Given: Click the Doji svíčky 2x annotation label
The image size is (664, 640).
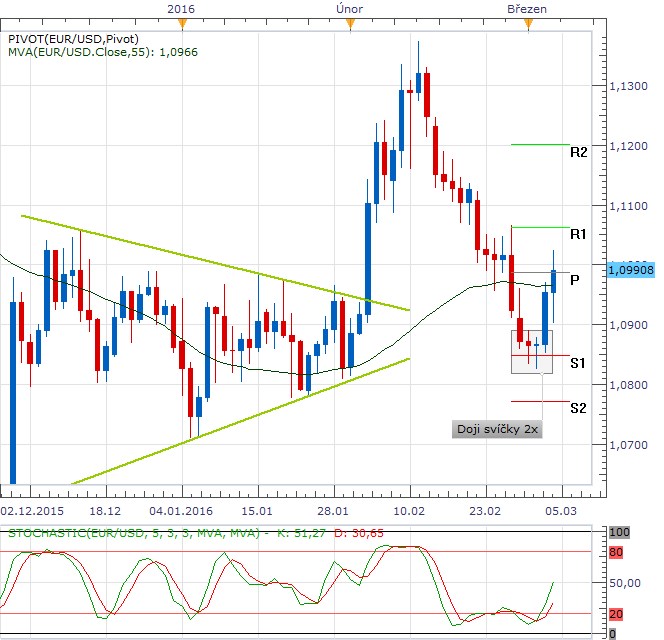Looking at the screenshot, I should [497, 429].
